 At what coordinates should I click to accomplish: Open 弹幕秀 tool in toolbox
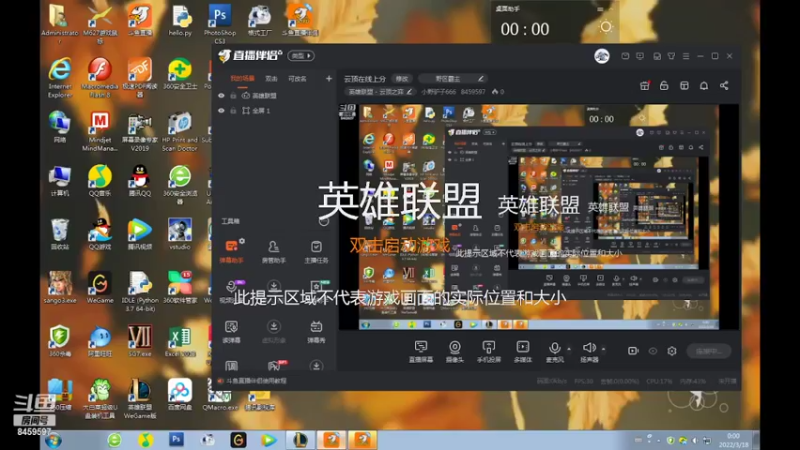[316, 331]
